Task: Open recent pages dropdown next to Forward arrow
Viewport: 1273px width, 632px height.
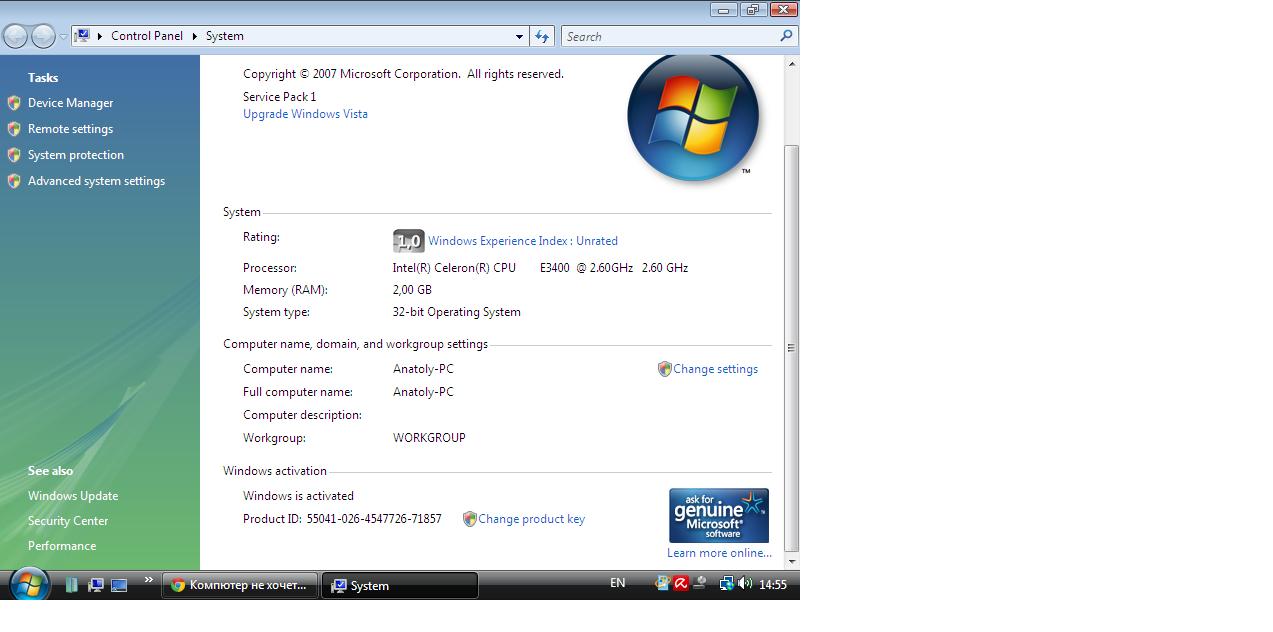Action: pos(63,37)
